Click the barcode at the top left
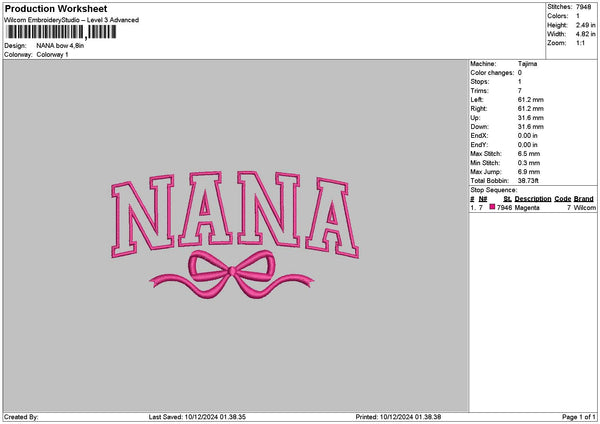This screenshot has height=424, width=600. 61,32
